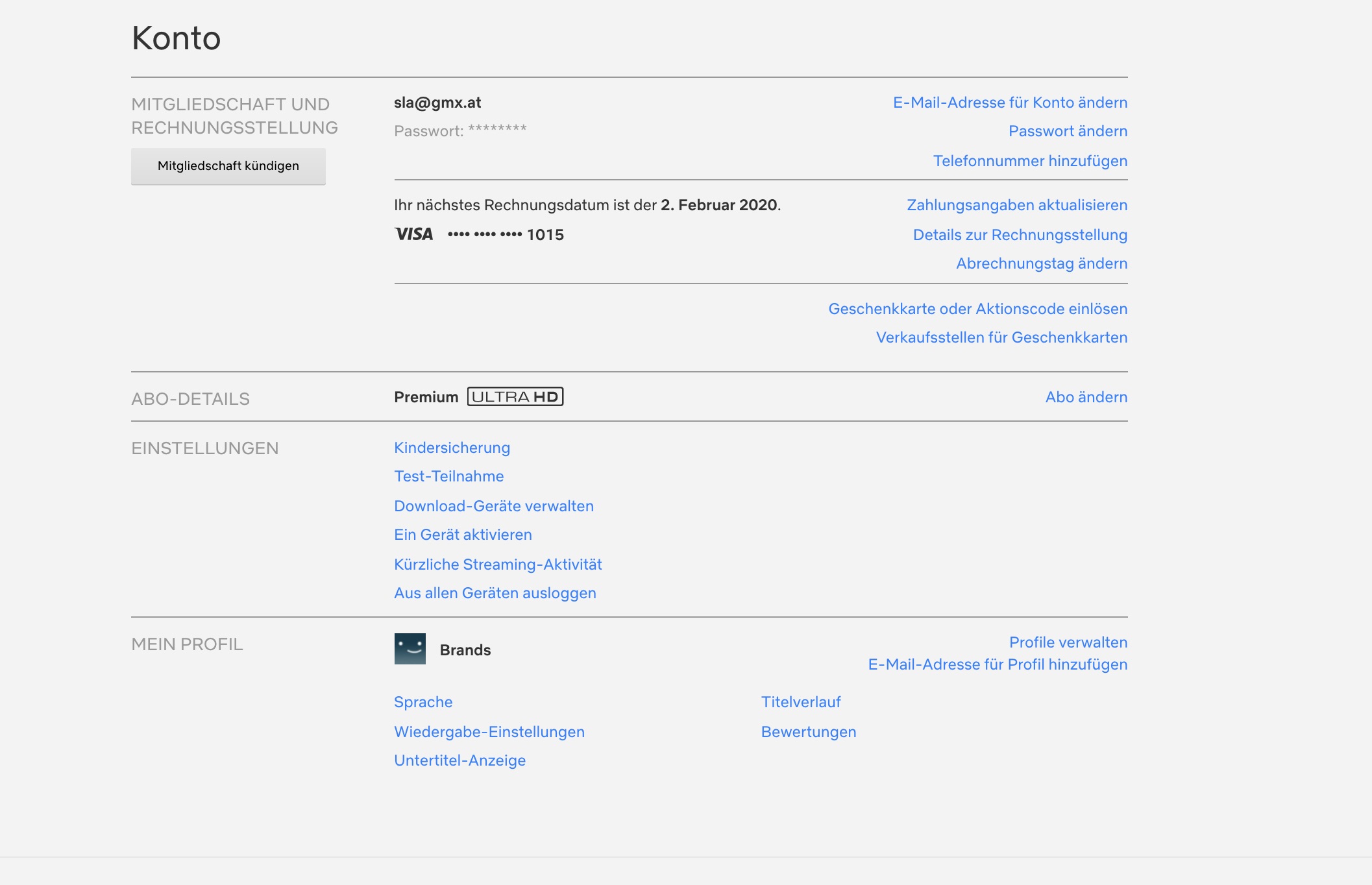Click Abo ändern link
The width and height of the screenshot is (1372, 885).
(x=1086, y=397)
